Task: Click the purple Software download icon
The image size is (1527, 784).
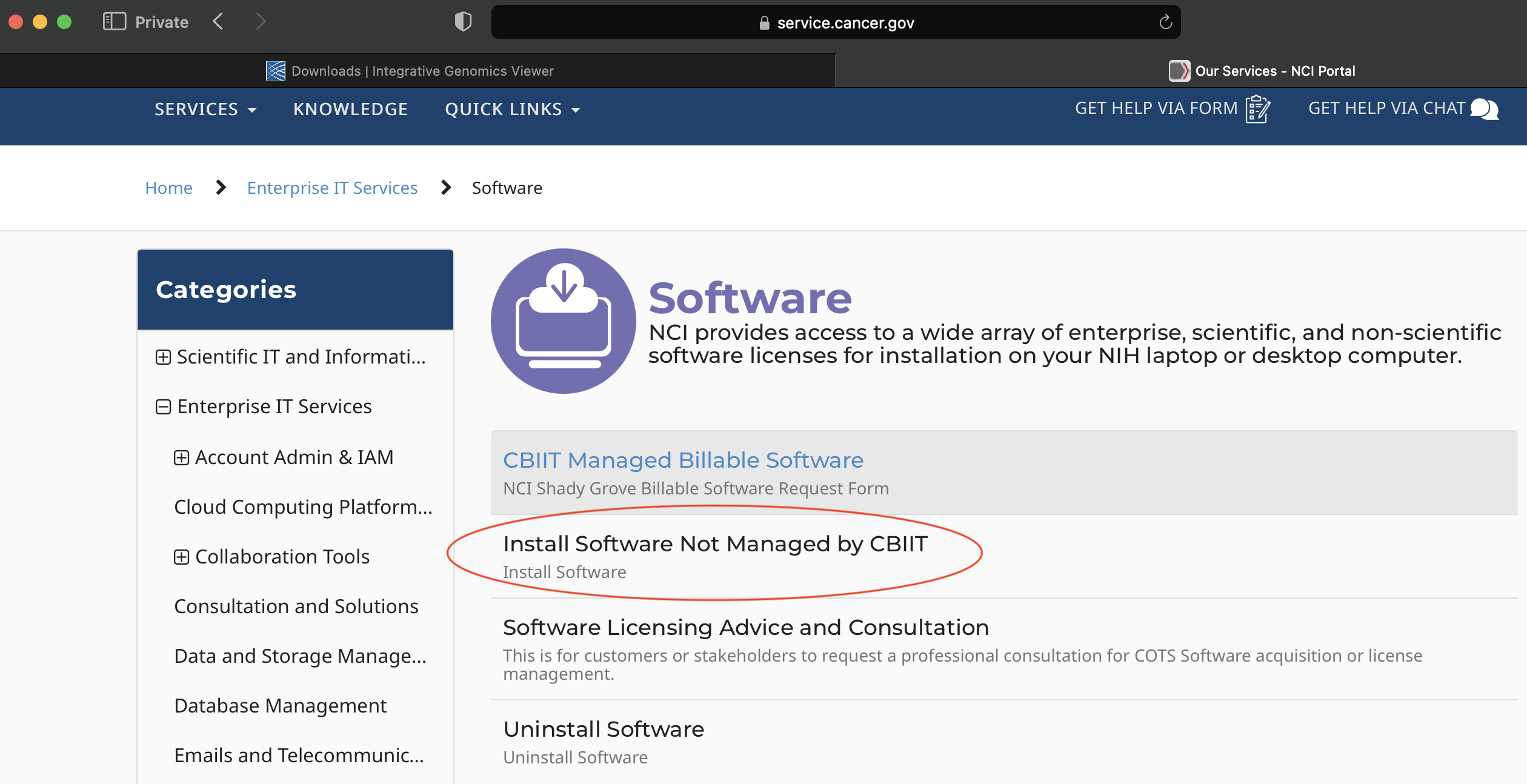Action: click(563, 321)
